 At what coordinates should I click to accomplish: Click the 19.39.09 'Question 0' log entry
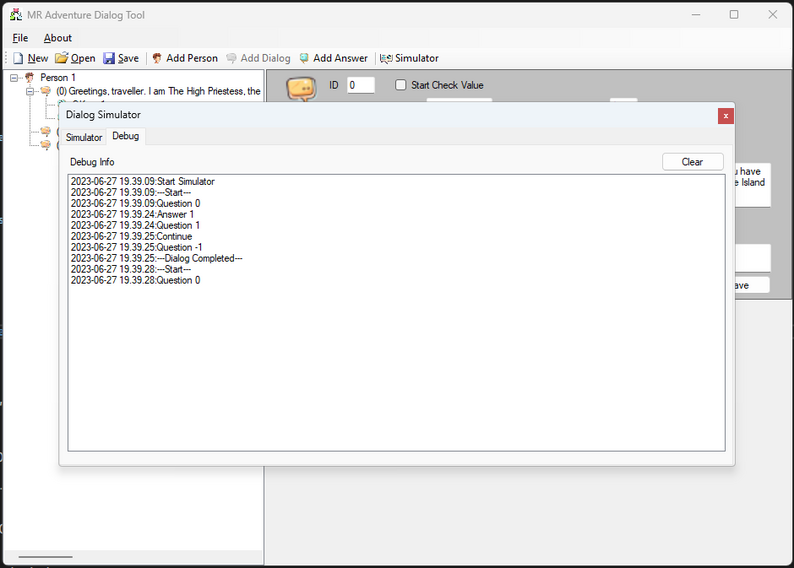tap(135, 204)
